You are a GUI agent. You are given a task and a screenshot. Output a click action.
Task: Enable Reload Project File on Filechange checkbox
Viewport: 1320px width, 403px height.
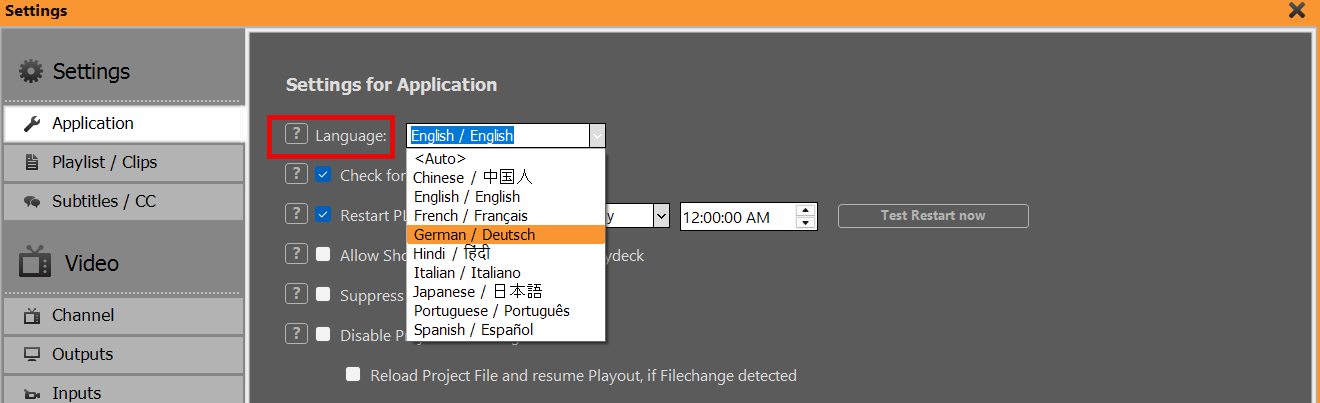[x=353, y=375]
